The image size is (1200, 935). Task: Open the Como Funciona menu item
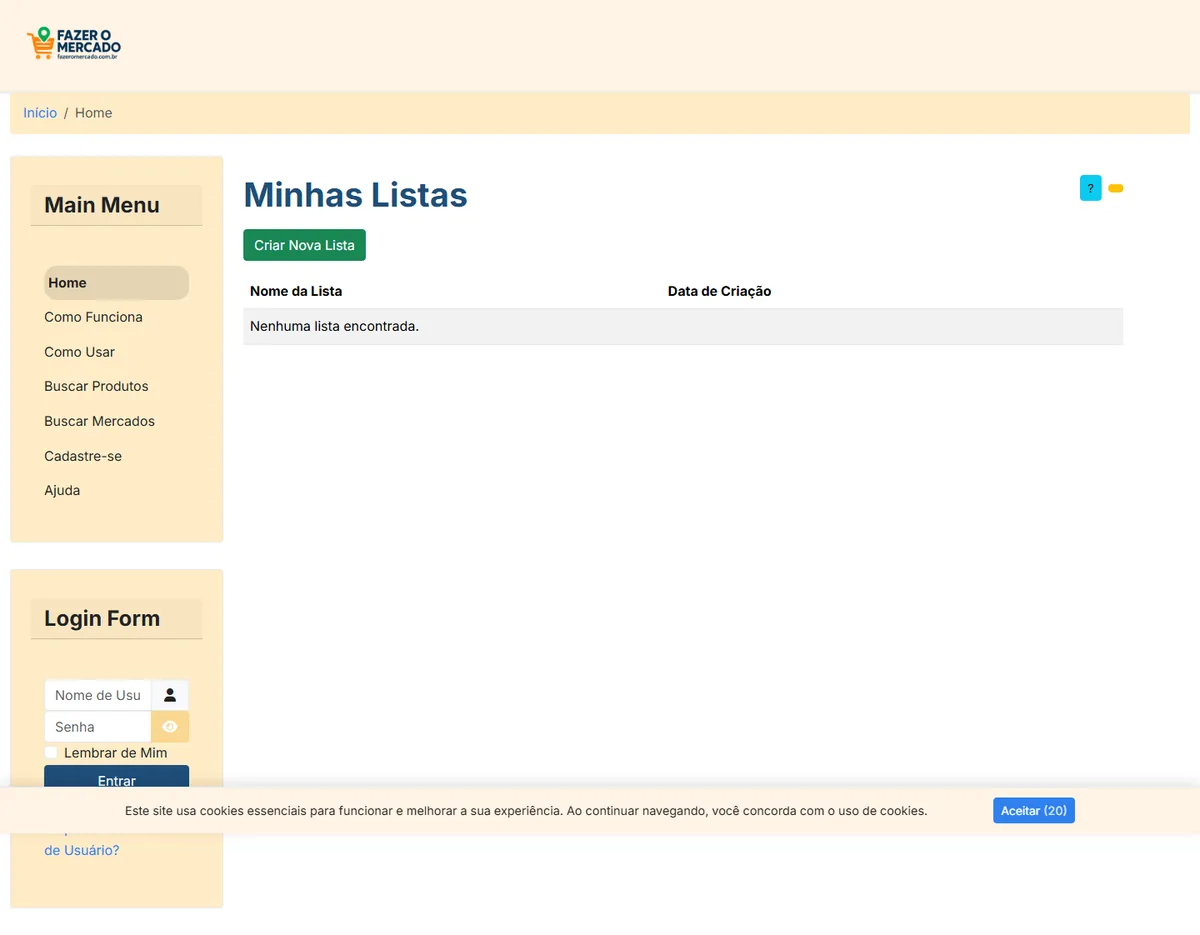pos(93,317)
